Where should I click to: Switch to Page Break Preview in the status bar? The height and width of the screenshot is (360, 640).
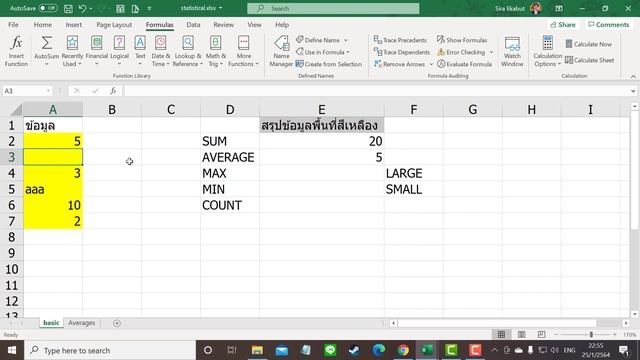(x=541, y=335)
